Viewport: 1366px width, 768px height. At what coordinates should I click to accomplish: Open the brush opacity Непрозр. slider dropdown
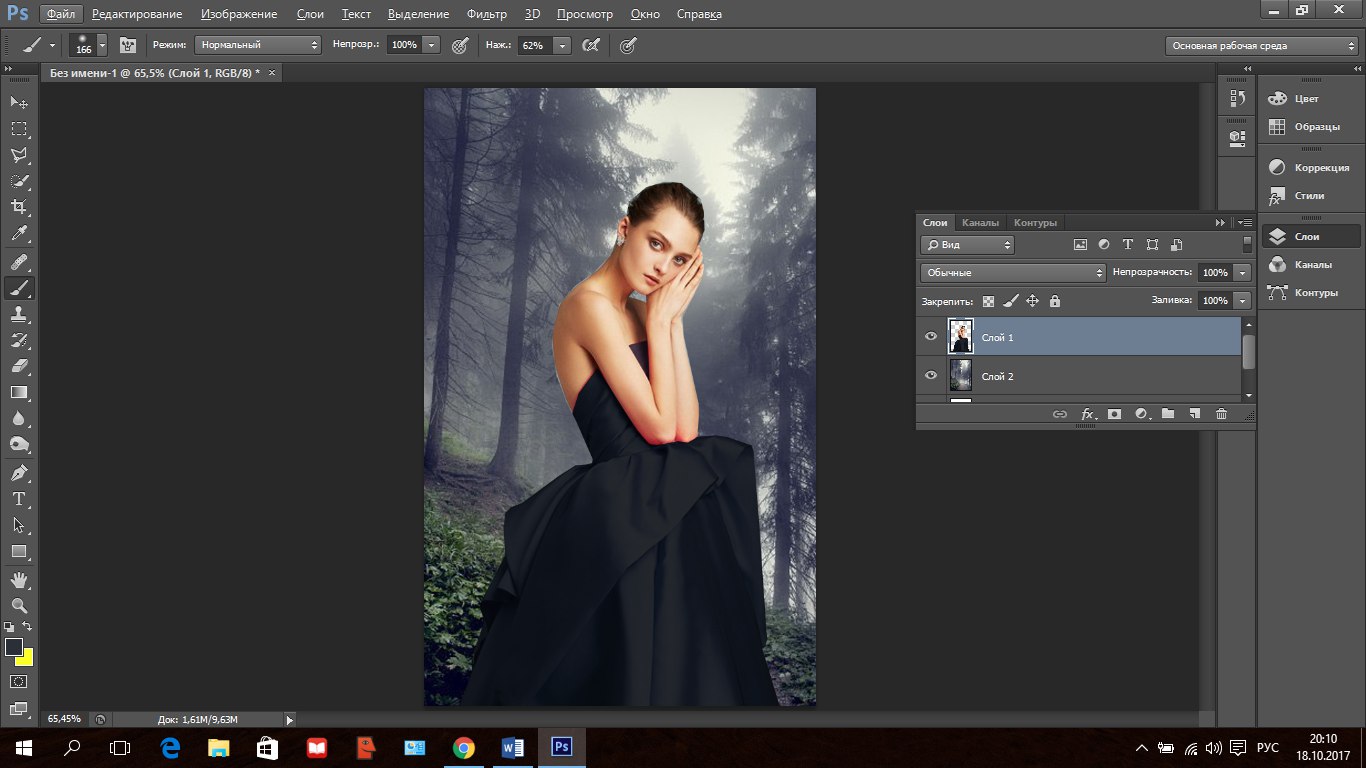tap(432, 45)
